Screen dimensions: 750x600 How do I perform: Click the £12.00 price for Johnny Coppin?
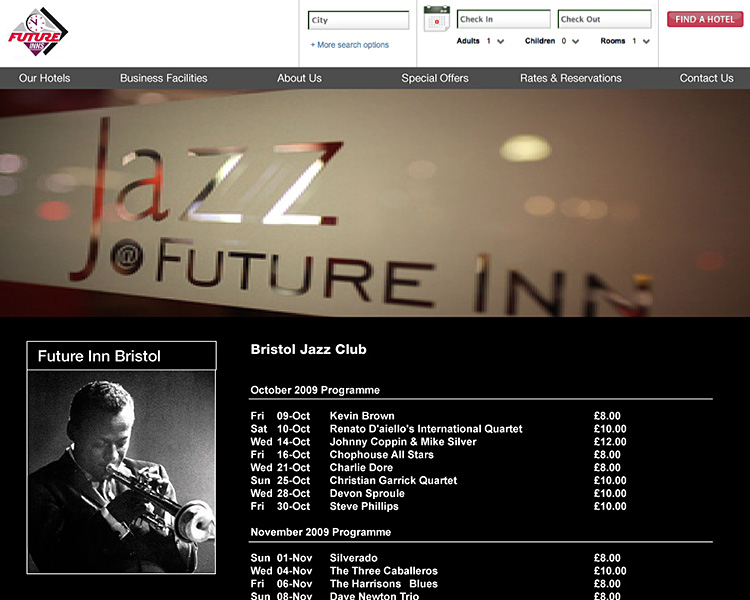click(610, 442)
